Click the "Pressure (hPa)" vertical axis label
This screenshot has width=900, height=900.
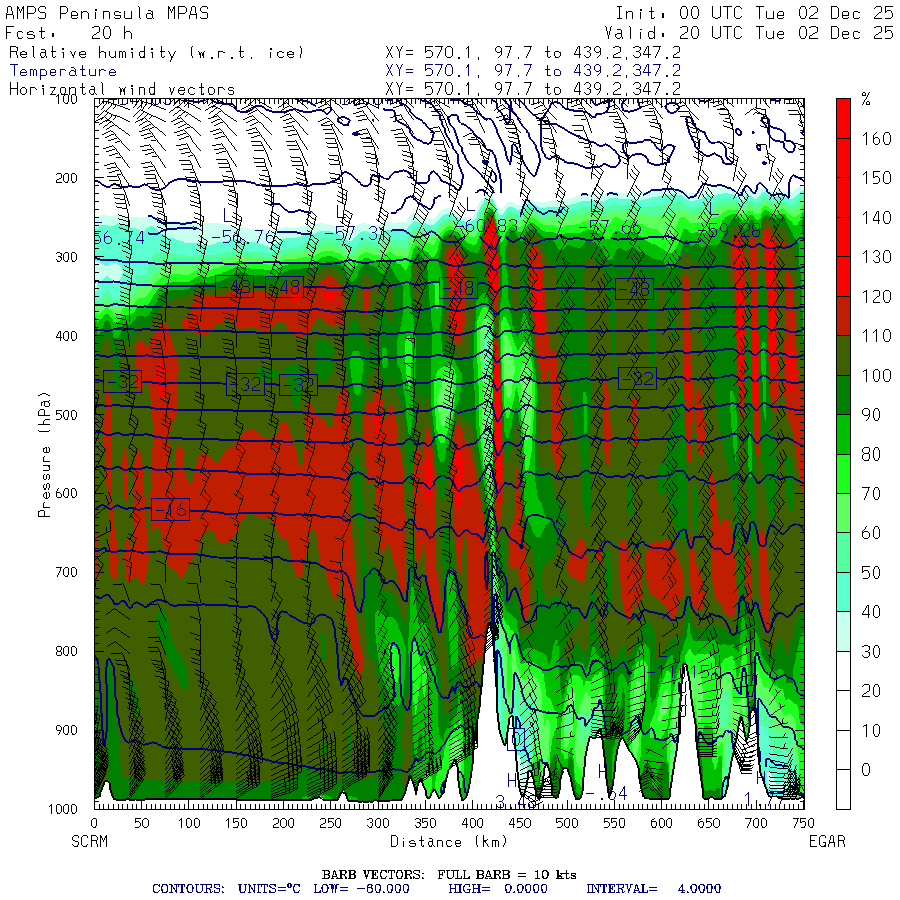44,454
